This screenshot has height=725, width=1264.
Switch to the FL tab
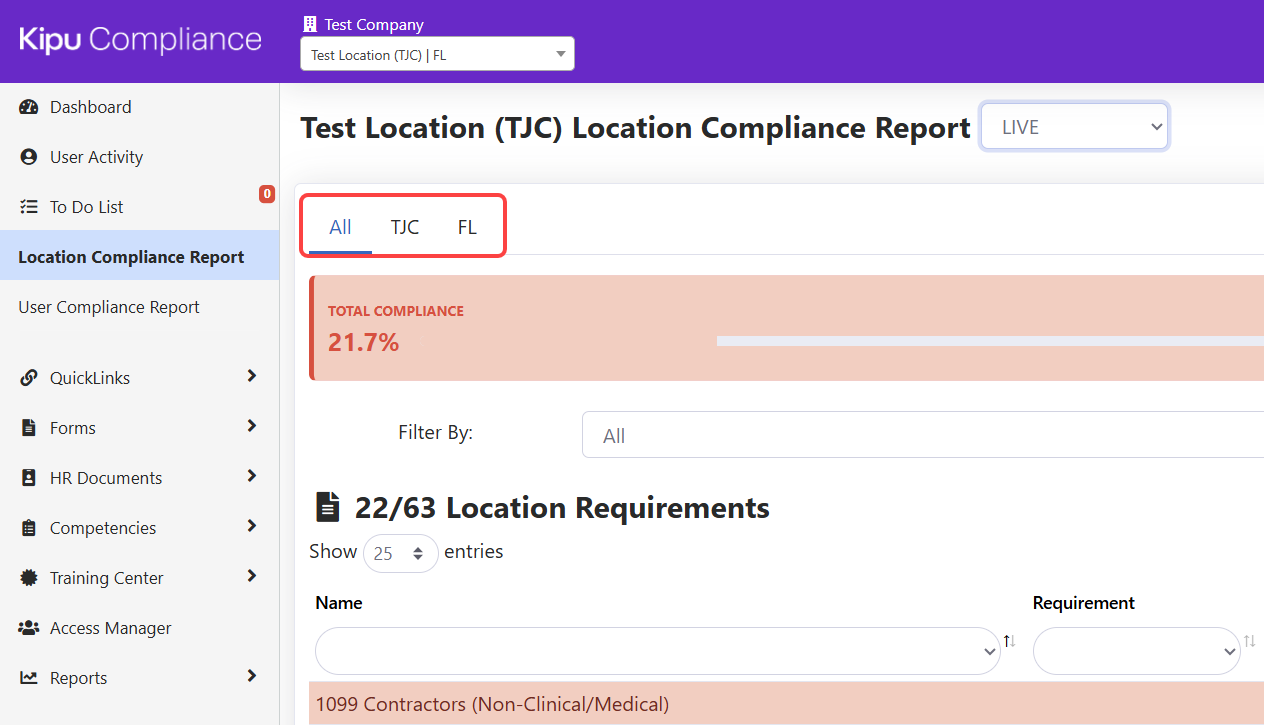click(467, 227)
